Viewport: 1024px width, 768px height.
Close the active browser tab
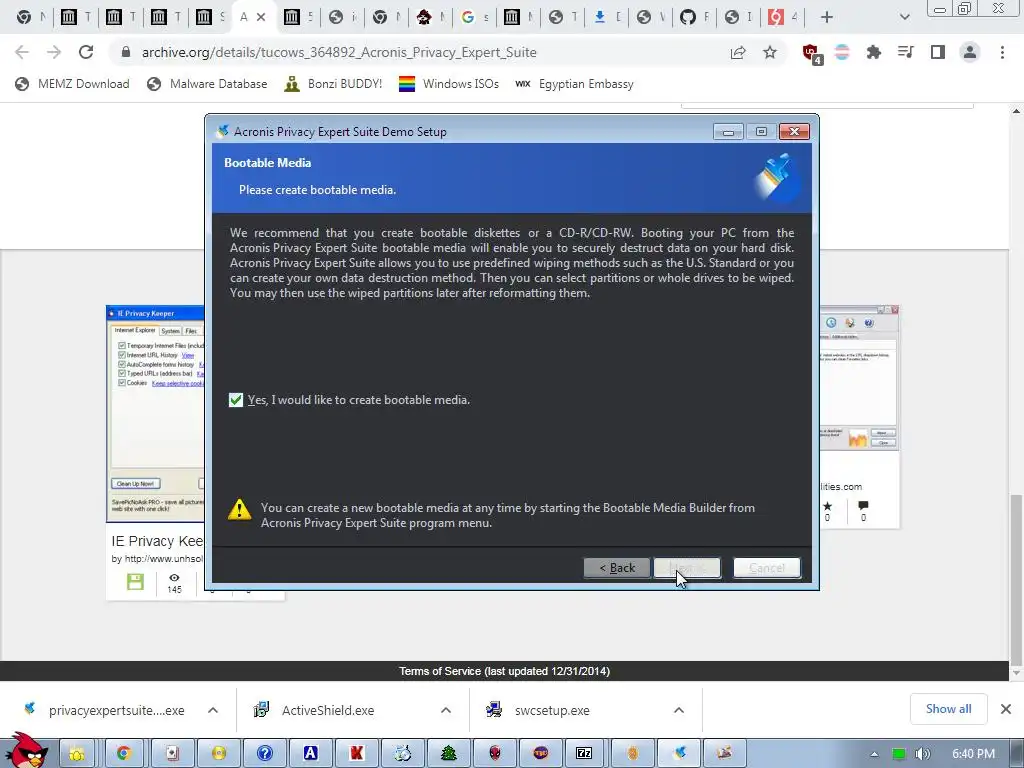click(261, 17)
